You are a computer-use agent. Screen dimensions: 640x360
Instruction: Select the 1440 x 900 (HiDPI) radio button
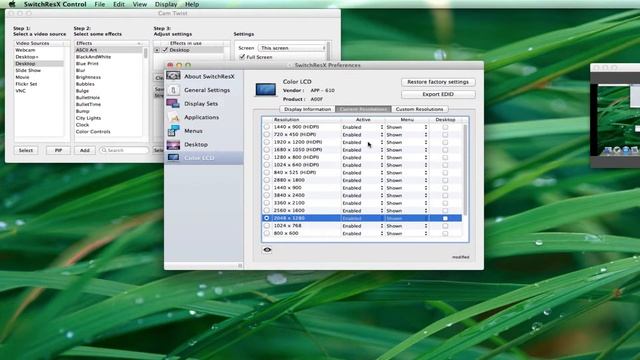tap(267, 127)
